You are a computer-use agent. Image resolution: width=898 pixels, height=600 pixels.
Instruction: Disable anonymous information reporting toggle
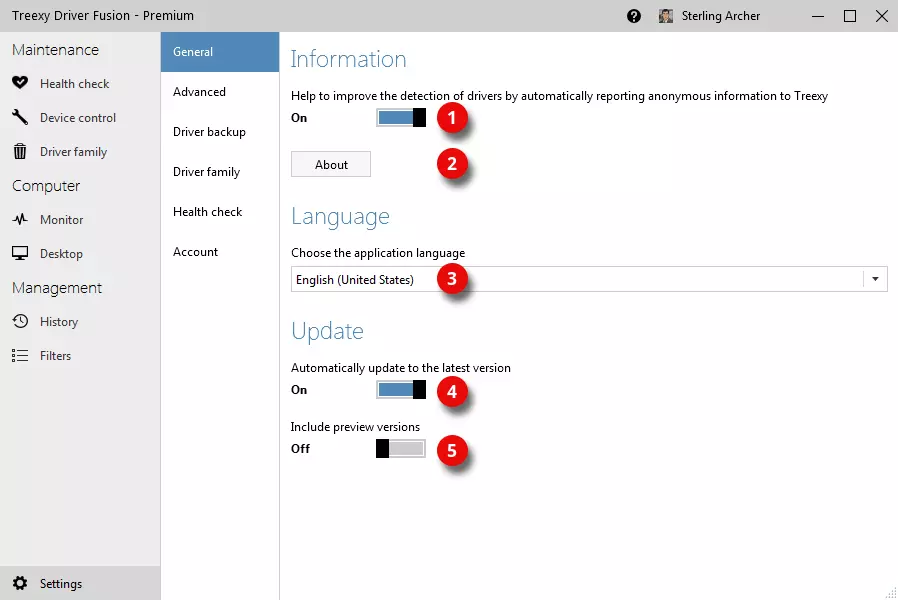point(401,117)
